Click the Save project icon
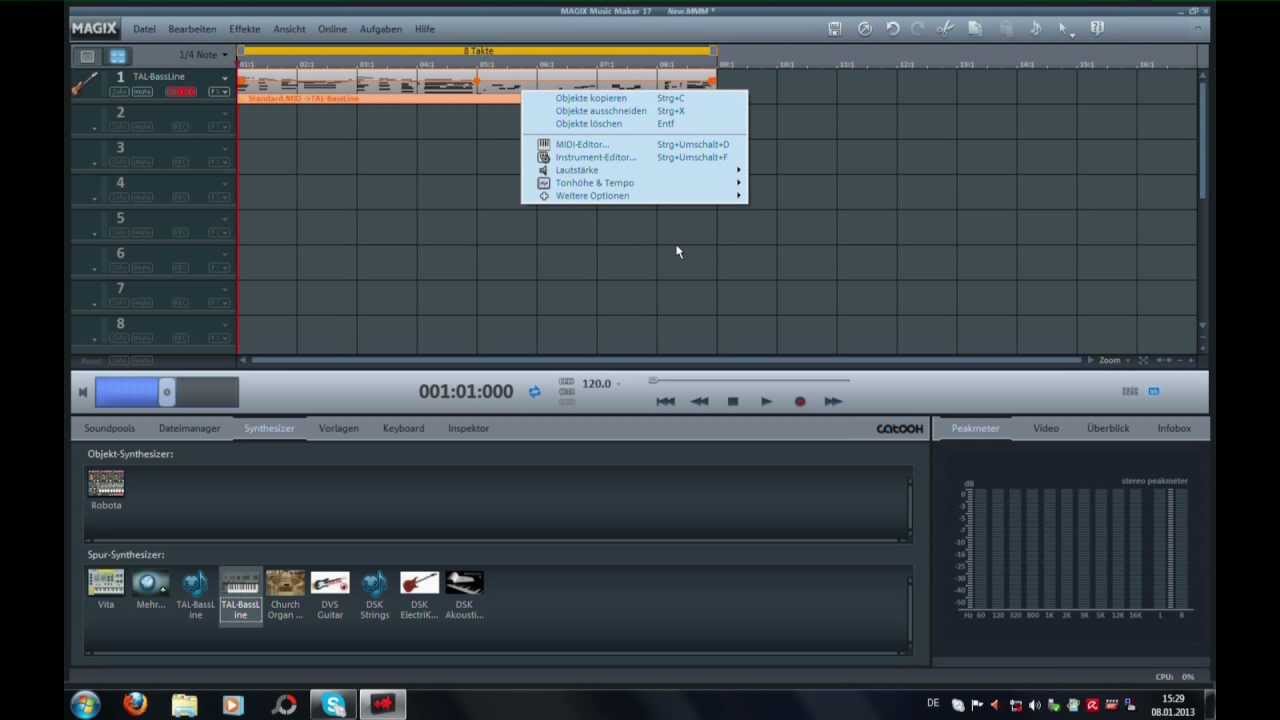Viewport: 1280px width, 720px height. coord(835,29)
